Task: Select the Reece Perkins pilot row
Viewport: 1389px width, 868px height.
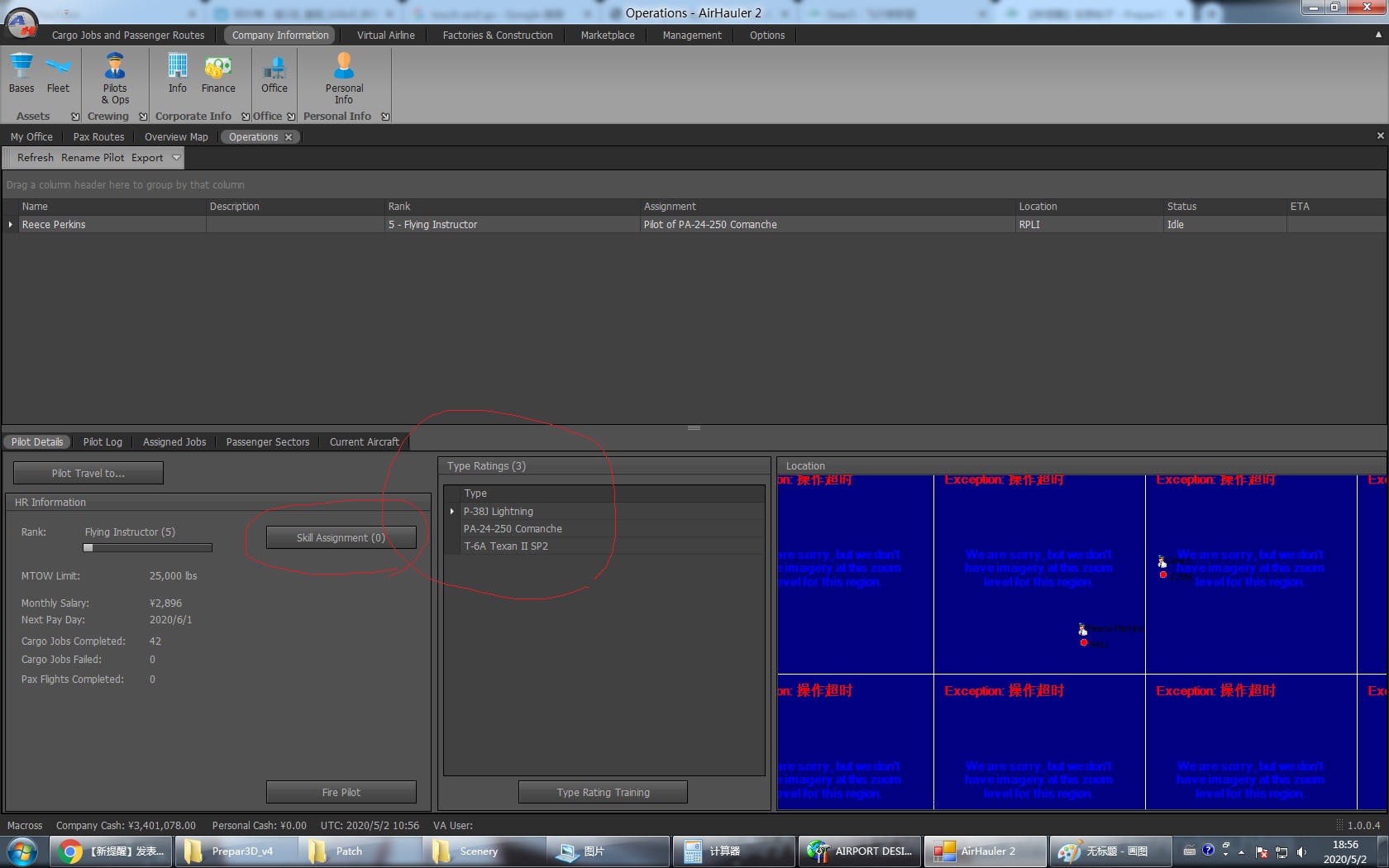Action: [x=694, y=225]
